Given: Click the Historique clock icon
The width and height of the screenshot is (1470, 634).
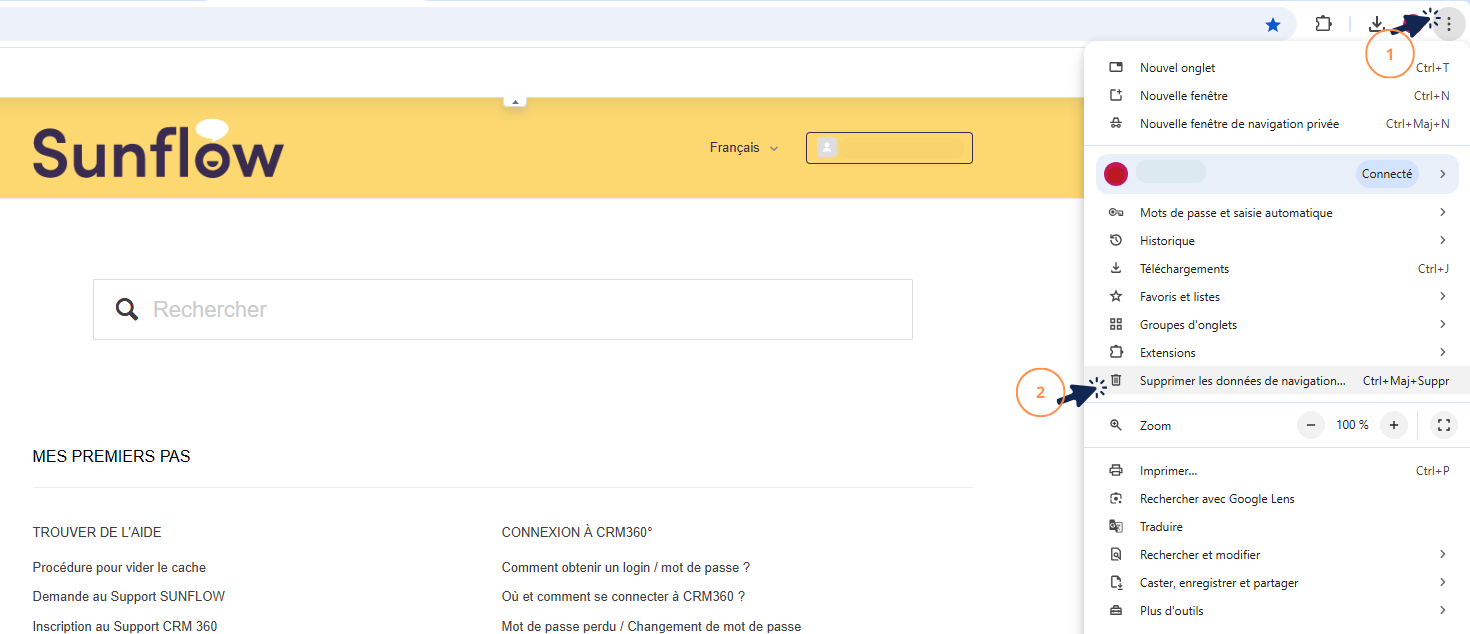Looking at the screenshot, I should [x=1116, y=240].
